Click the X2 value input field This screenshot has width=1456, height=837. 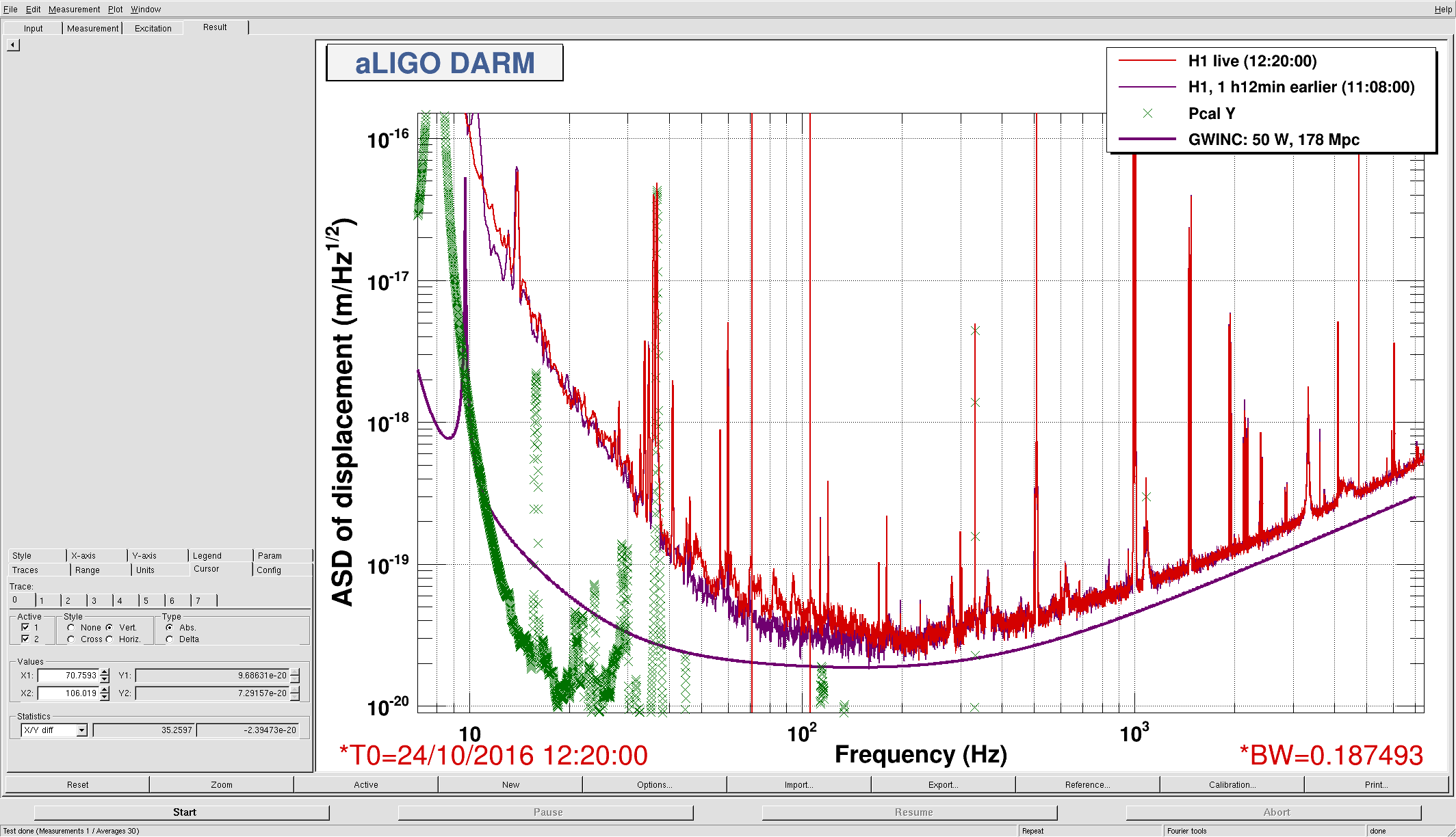tap(68, 693)
